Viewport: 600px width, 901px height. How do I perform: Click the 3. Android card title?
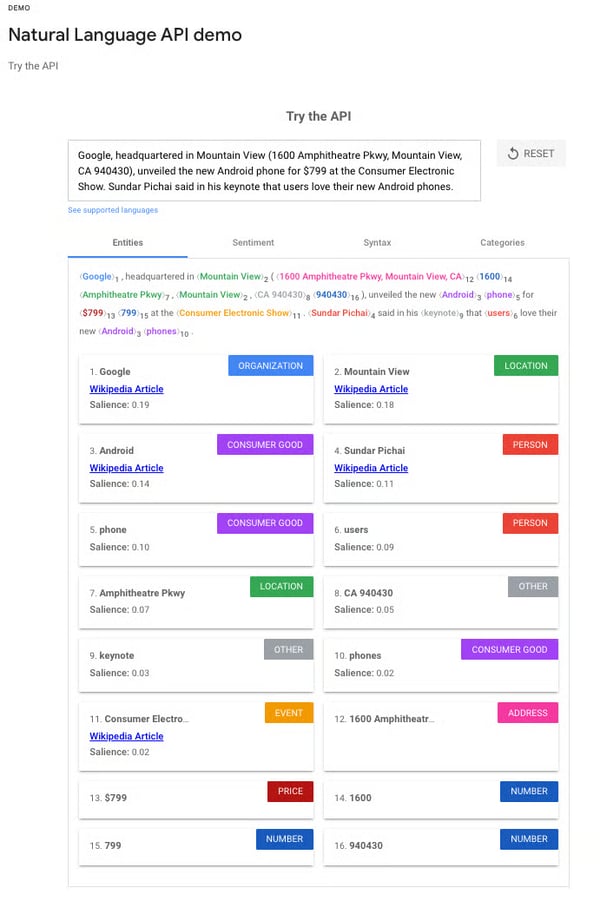[111, 450]
